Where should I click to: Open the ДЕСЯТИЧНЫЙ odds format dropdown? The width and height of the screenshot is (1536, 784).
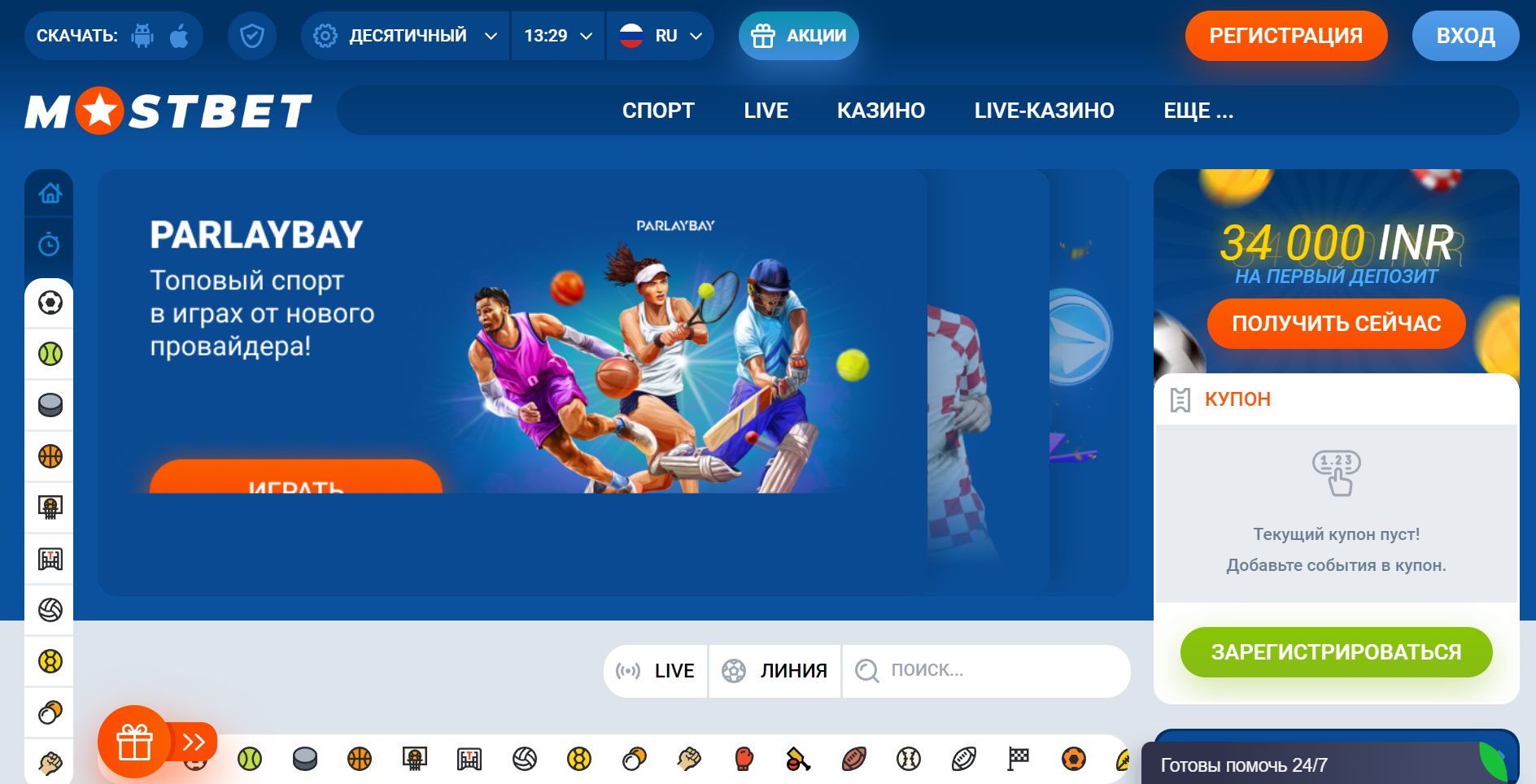[405, 36]
